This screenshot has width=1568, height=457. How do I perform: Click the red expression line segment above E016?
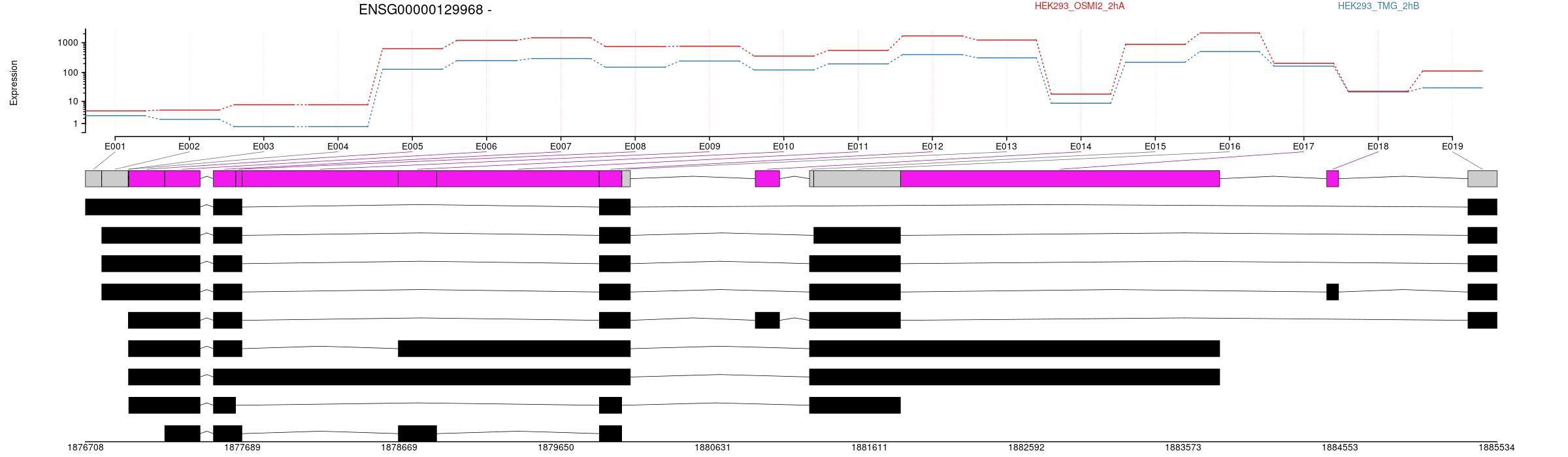[1230, 33]
